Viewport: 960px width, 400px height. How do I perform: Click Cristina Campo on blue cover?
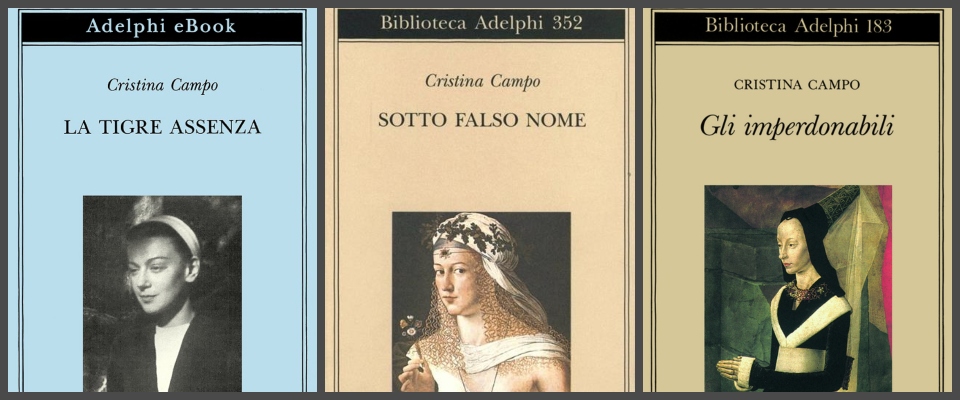click(162, 85)
